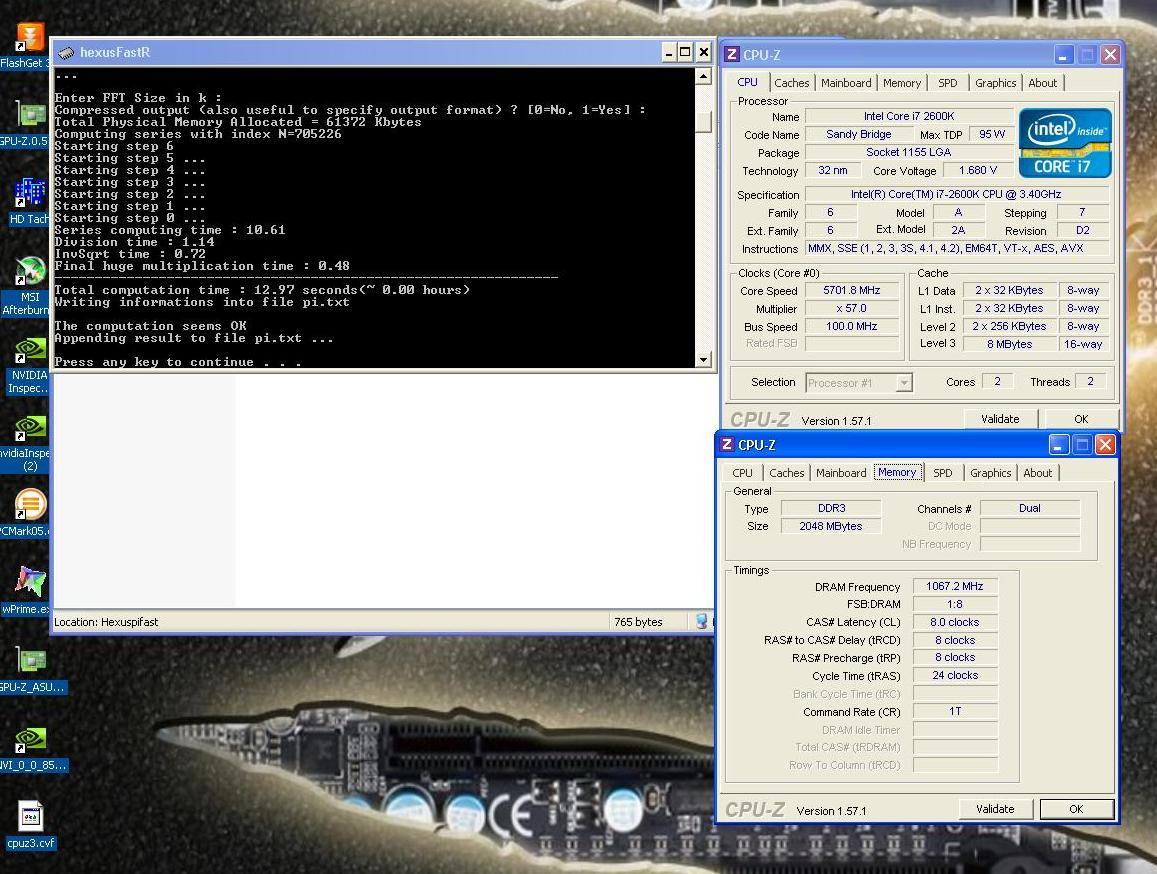
Task: Open the wPrime desktop icon
Action: (30, 583)
